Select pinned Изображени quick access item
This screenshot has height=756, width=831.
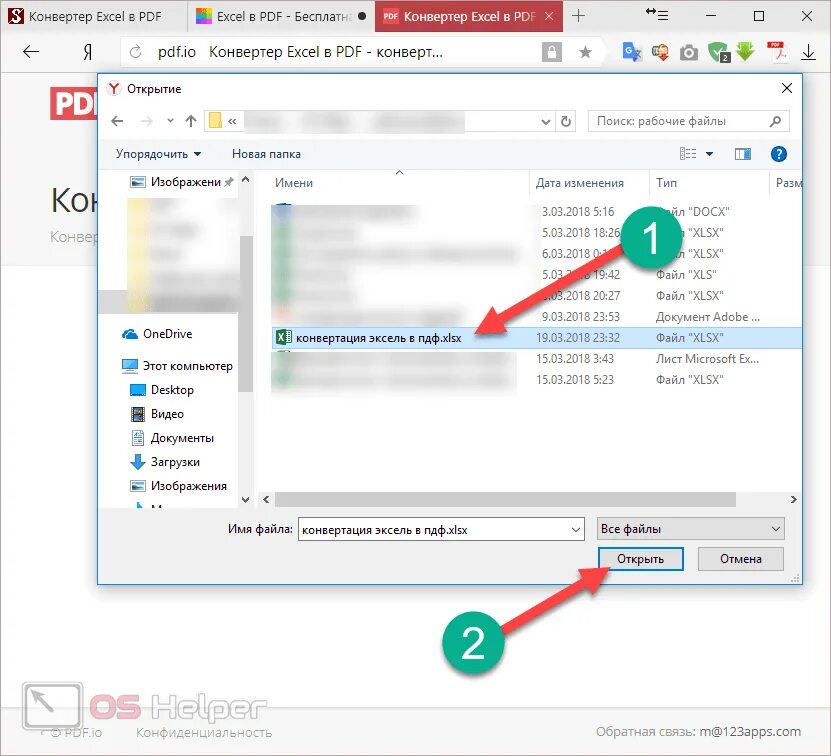point(182,182)
